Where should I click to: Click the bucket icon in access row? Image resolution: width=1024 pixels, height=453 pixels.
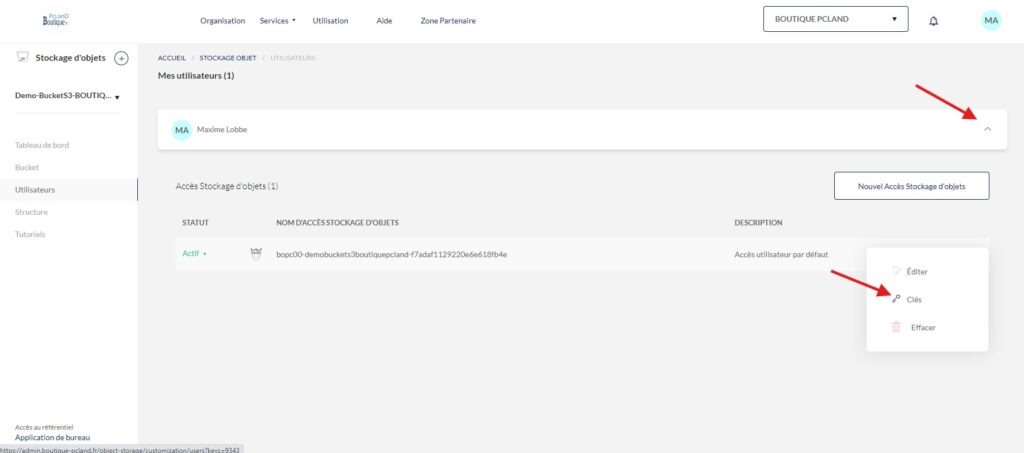pyautogui.click(x=256, y=254)
